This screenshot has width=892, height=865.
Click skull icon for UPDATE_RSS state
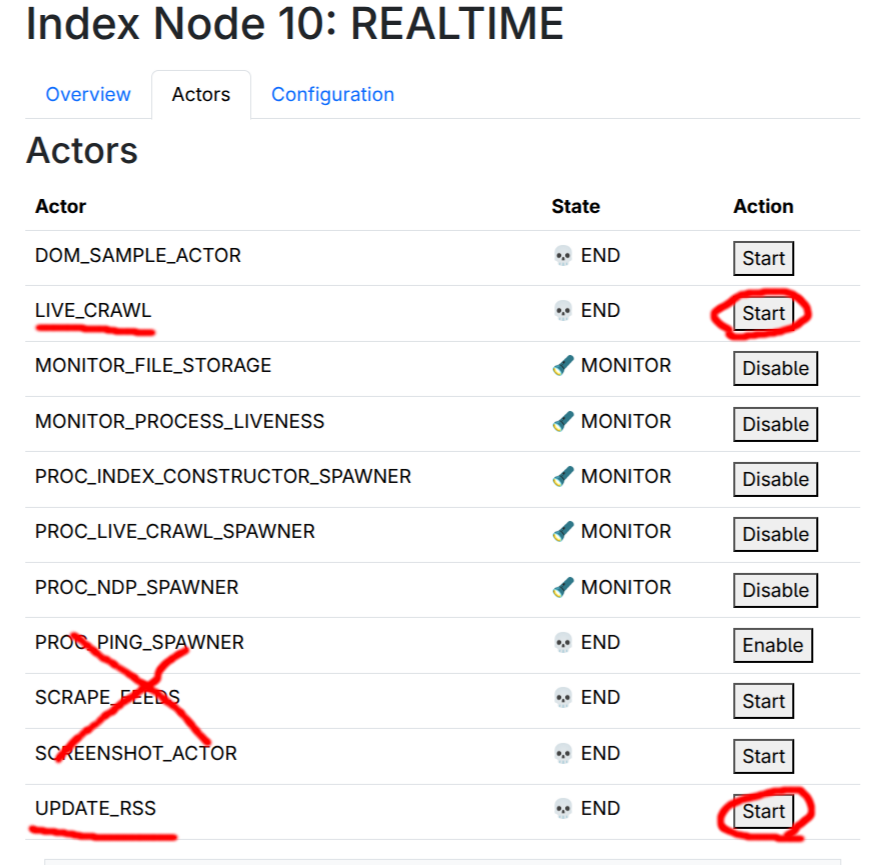[563, 808]
